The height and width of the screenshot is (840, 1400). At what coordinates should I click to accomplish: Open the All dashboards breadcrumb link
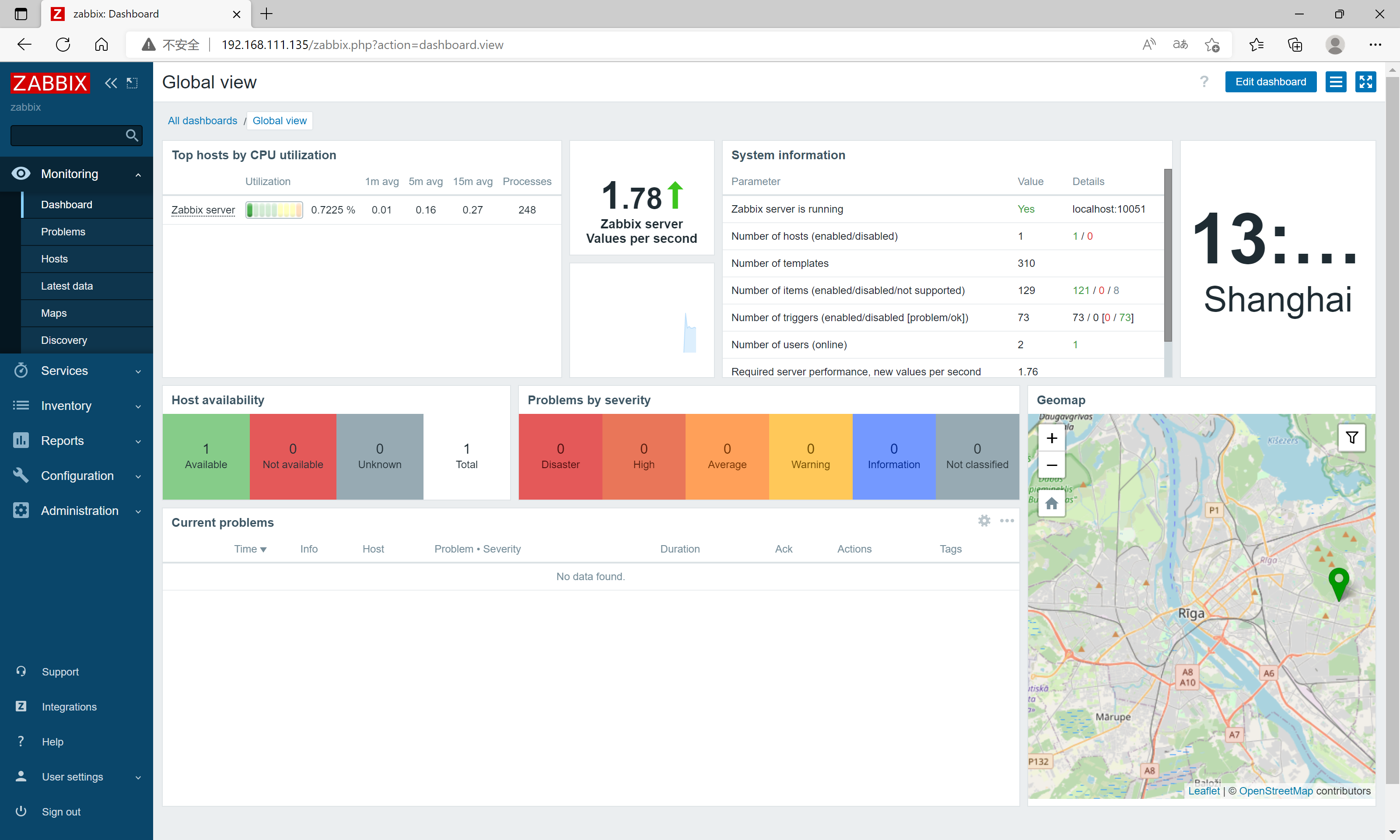pyautogui.click(x=203, y=121)
